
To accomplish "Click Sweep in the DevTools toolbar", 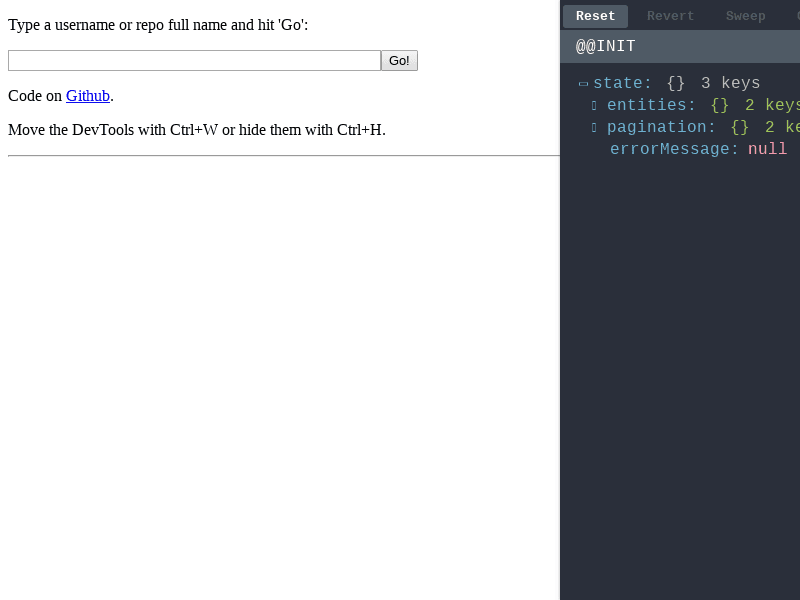I will coord(745,15).
